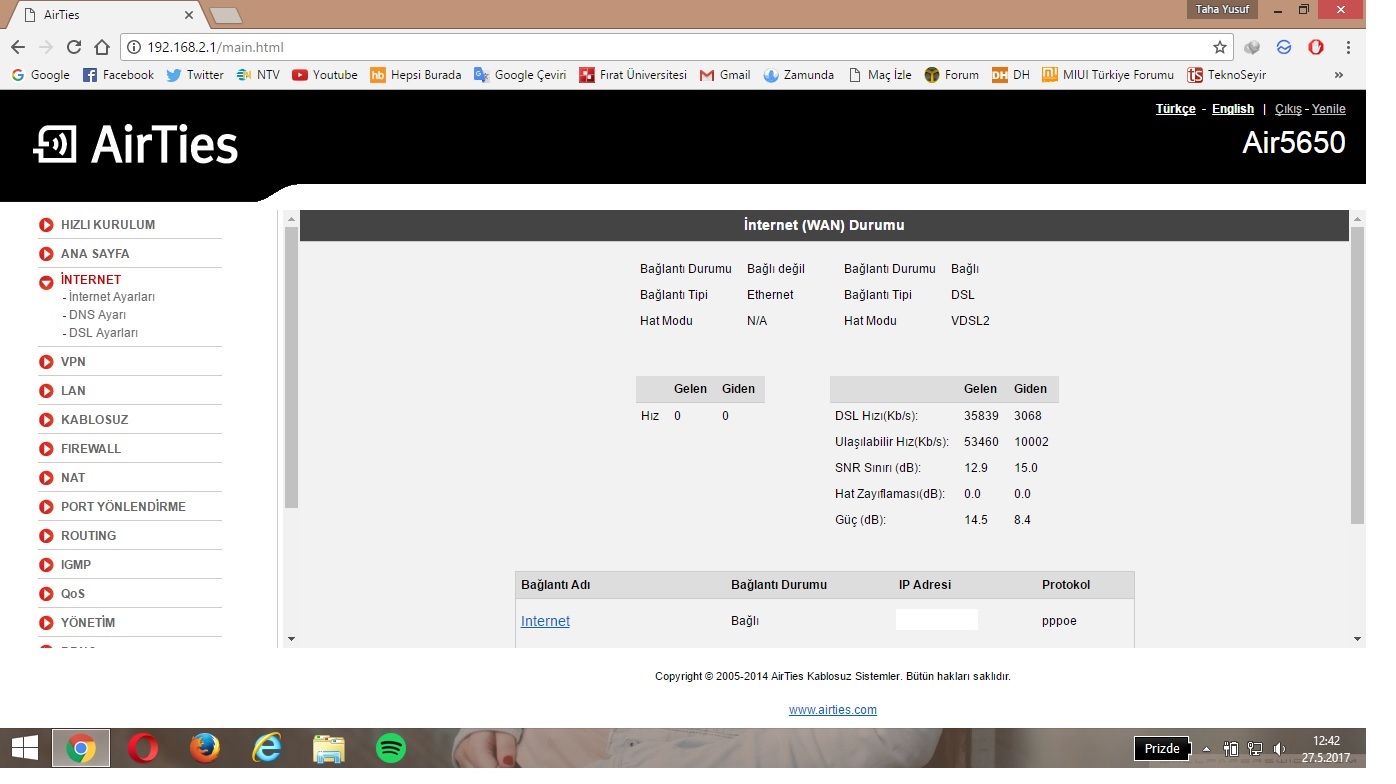The width and height of the screenshot is (1396, 784).
Task: Click the DSL speed value 35839
Action: [x=980, y=416]
